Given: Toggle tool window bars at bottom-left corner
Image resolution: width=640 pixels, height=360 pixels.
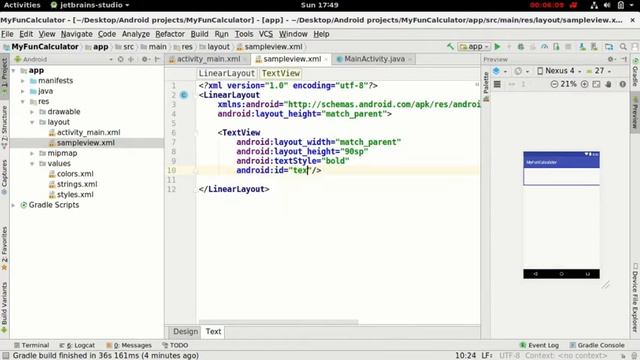Looking at the screenshot, I should pos(5,356).
